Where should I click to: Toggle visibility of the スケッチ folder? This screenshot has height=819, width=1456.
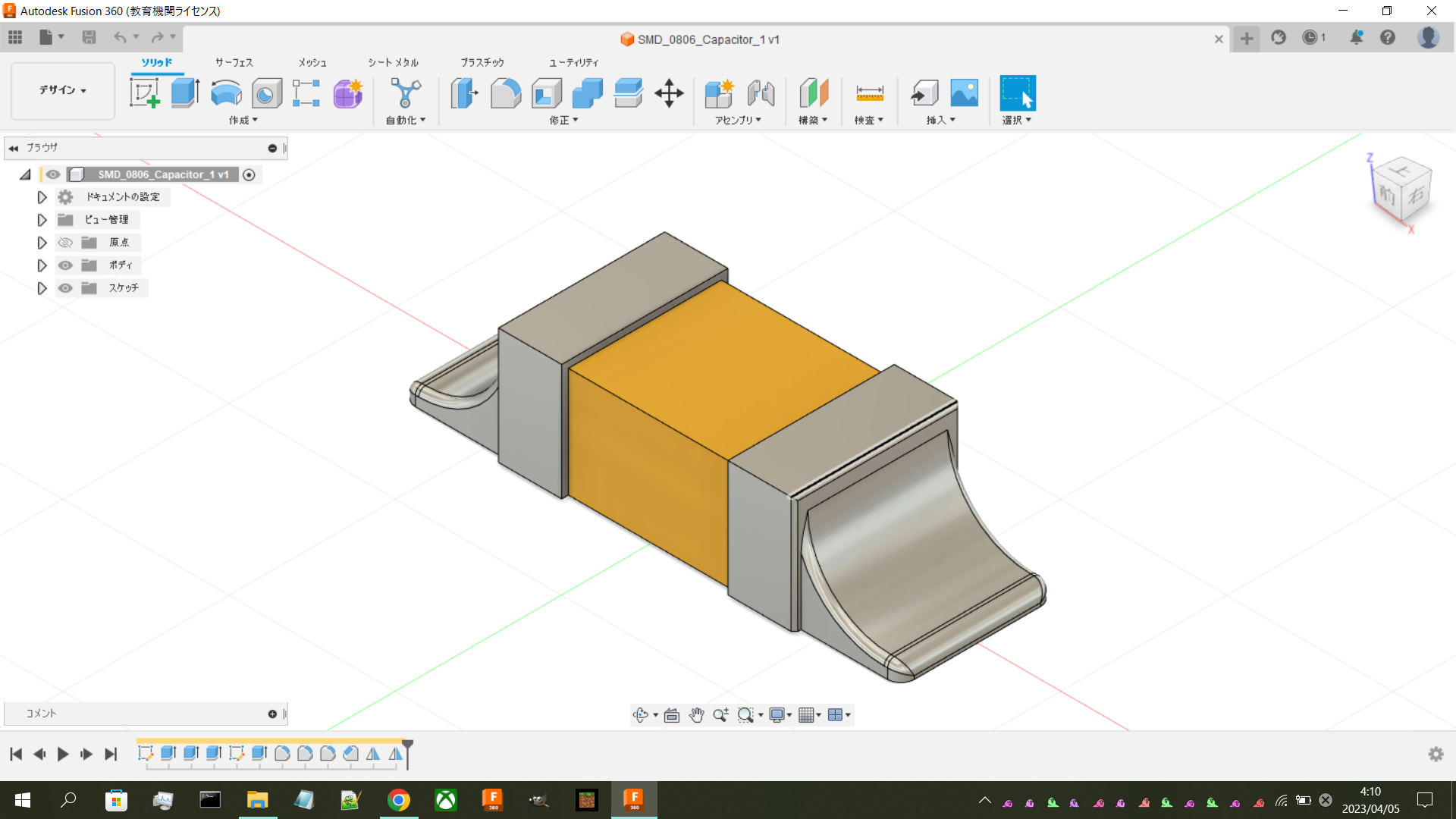[x=65, y=288]
